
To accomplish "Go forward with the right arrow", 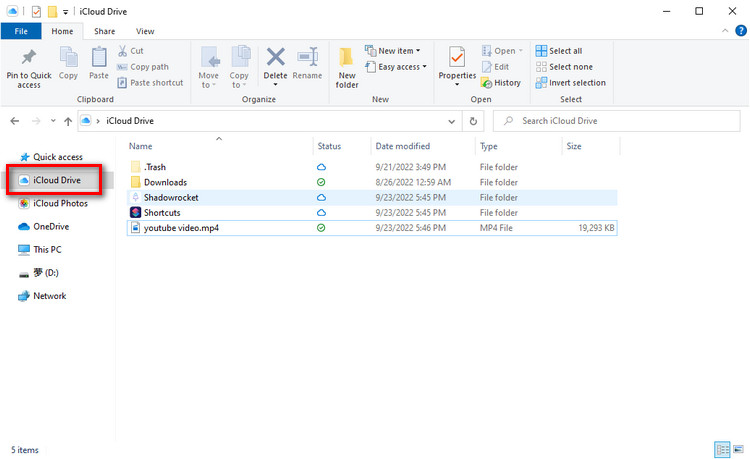I will (36, 121).
